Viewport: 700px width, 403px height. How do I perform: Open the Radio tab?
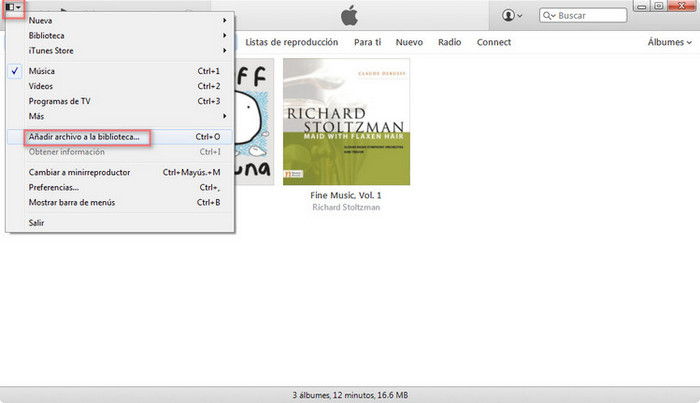(449, 42)
